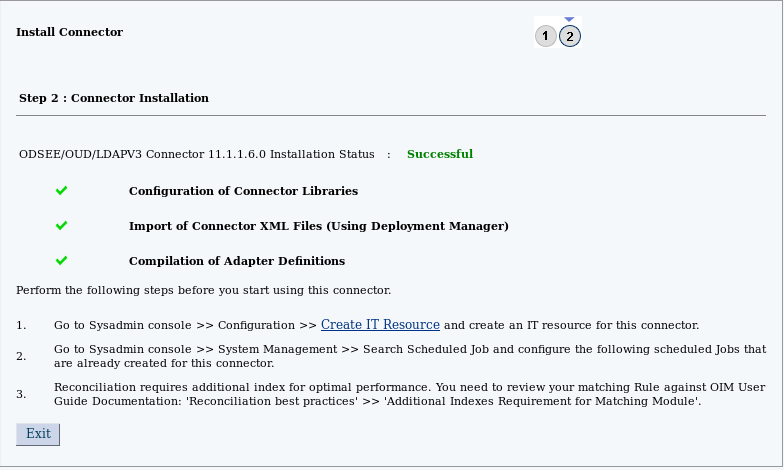Click the step 2 circle in wizard

click(x=570, y=36)
